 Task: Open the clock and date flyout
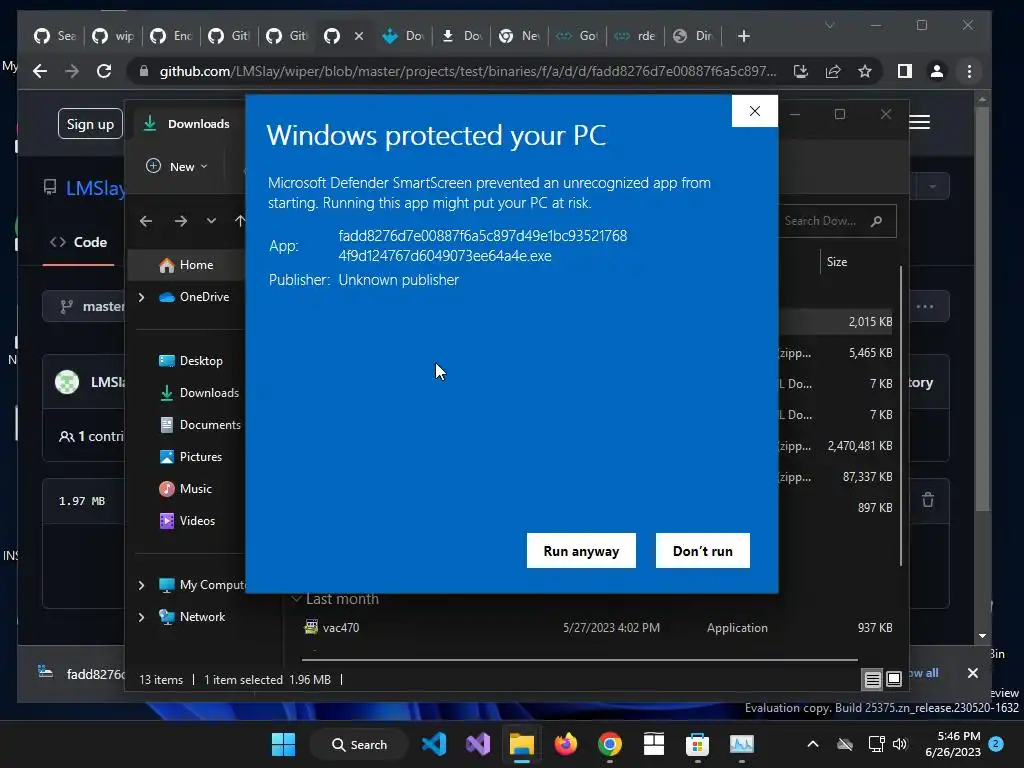953,744
